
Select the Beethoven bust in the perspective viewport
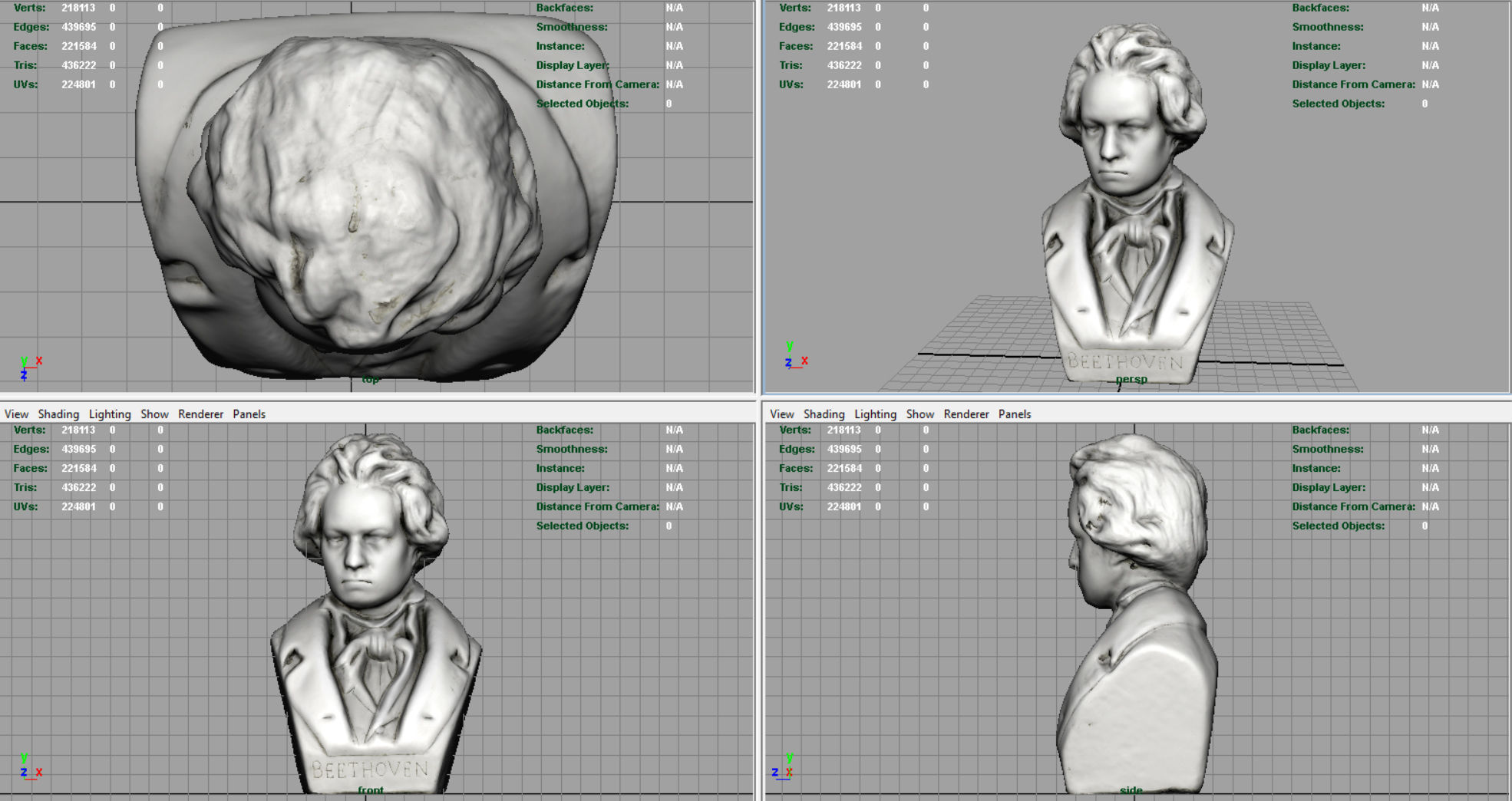[x=1136, y=203]
